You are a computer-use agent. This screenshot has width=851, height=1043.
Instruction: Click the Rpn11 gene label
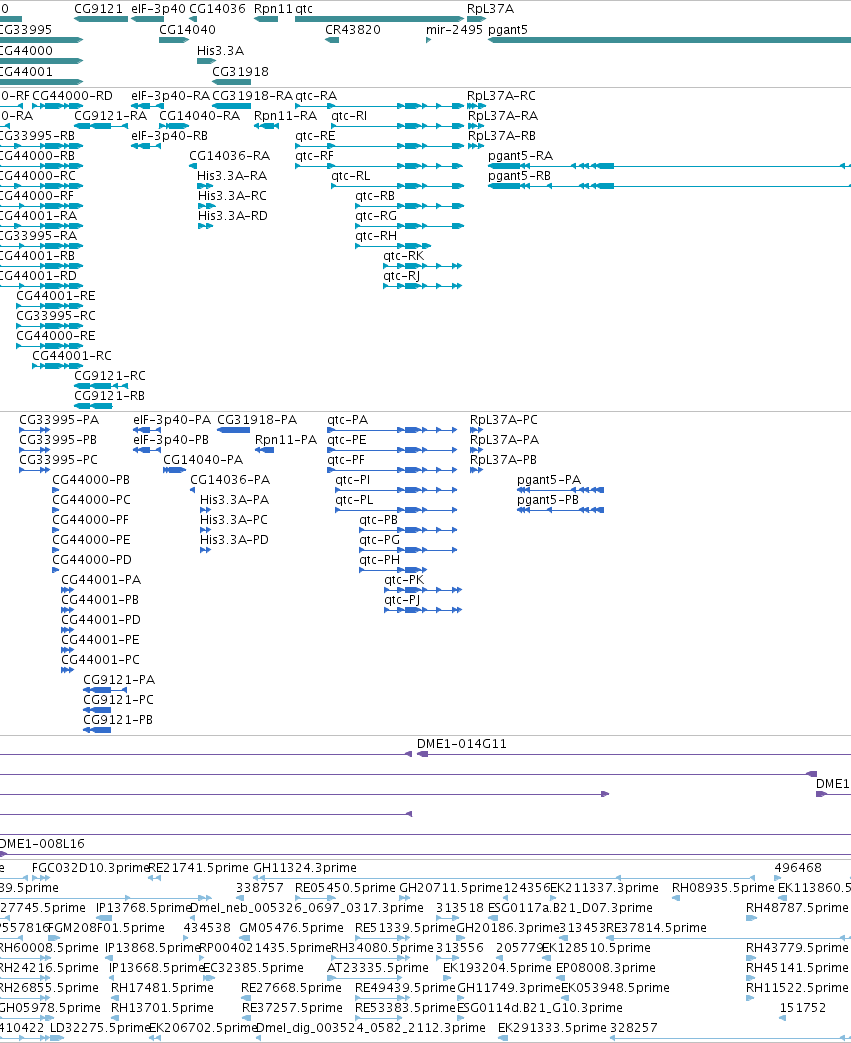click(x=273, y=9)
